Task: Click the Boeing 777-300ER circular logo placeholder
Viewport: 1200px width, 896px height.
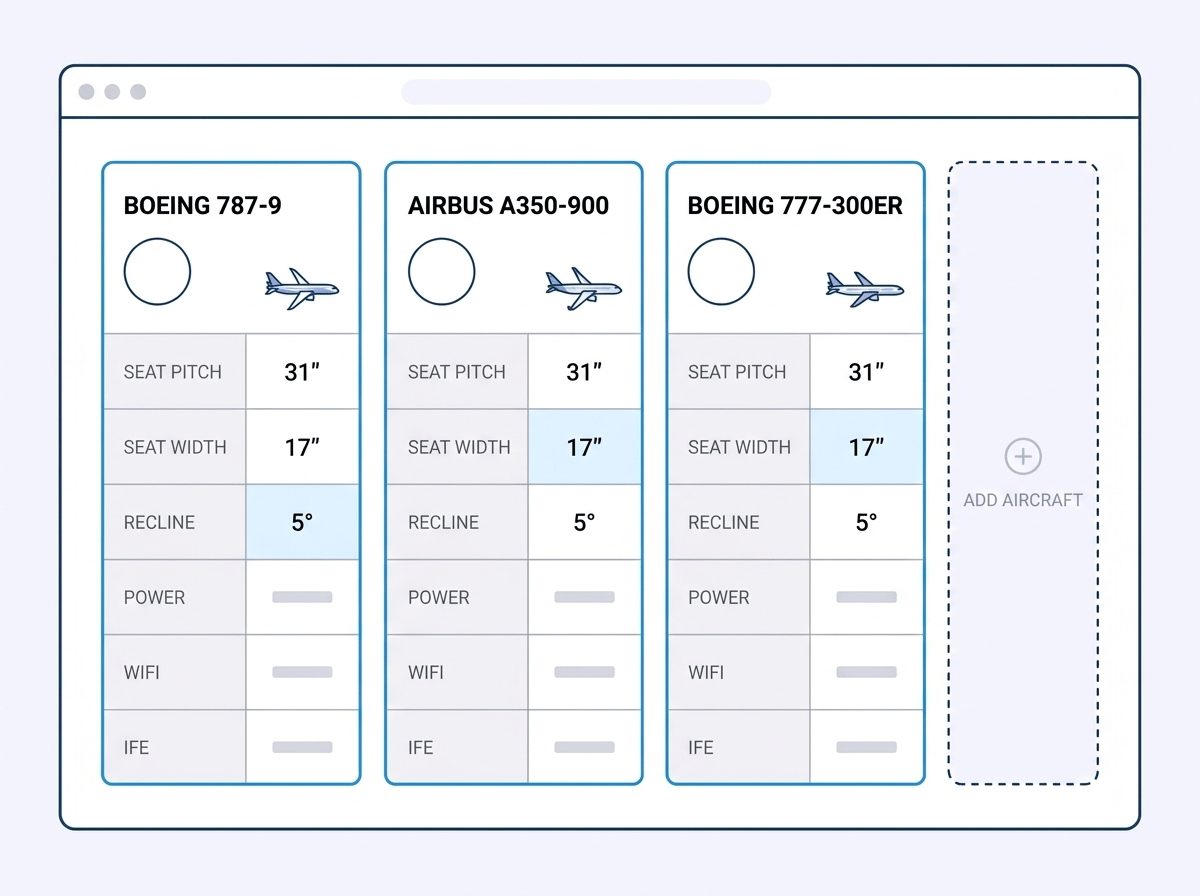Action: click(721, 271)
